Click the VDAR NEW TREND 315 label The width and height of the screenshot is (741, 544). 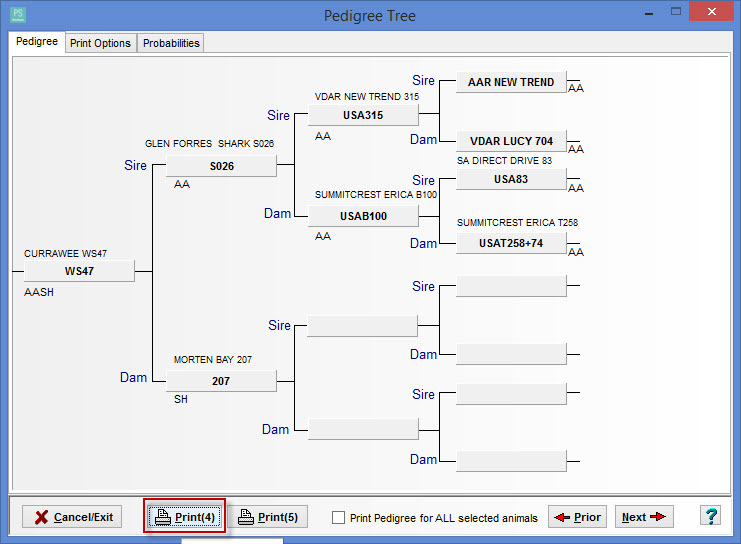click(367, 96)
